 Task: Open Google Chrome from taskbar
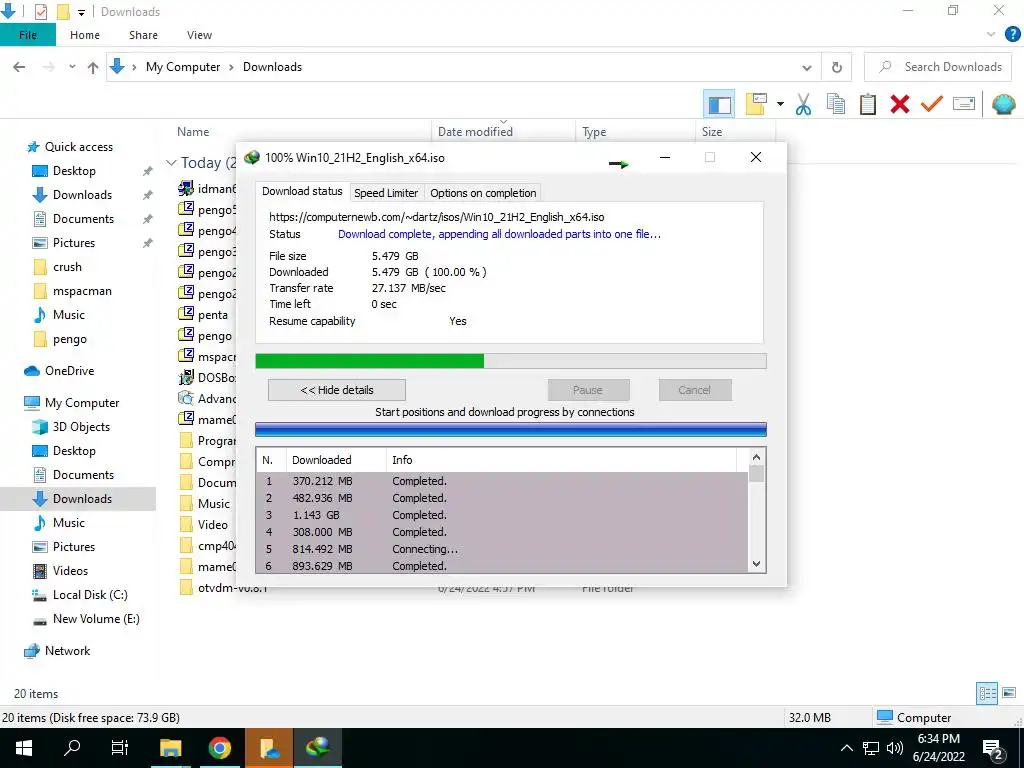point(220,748)
